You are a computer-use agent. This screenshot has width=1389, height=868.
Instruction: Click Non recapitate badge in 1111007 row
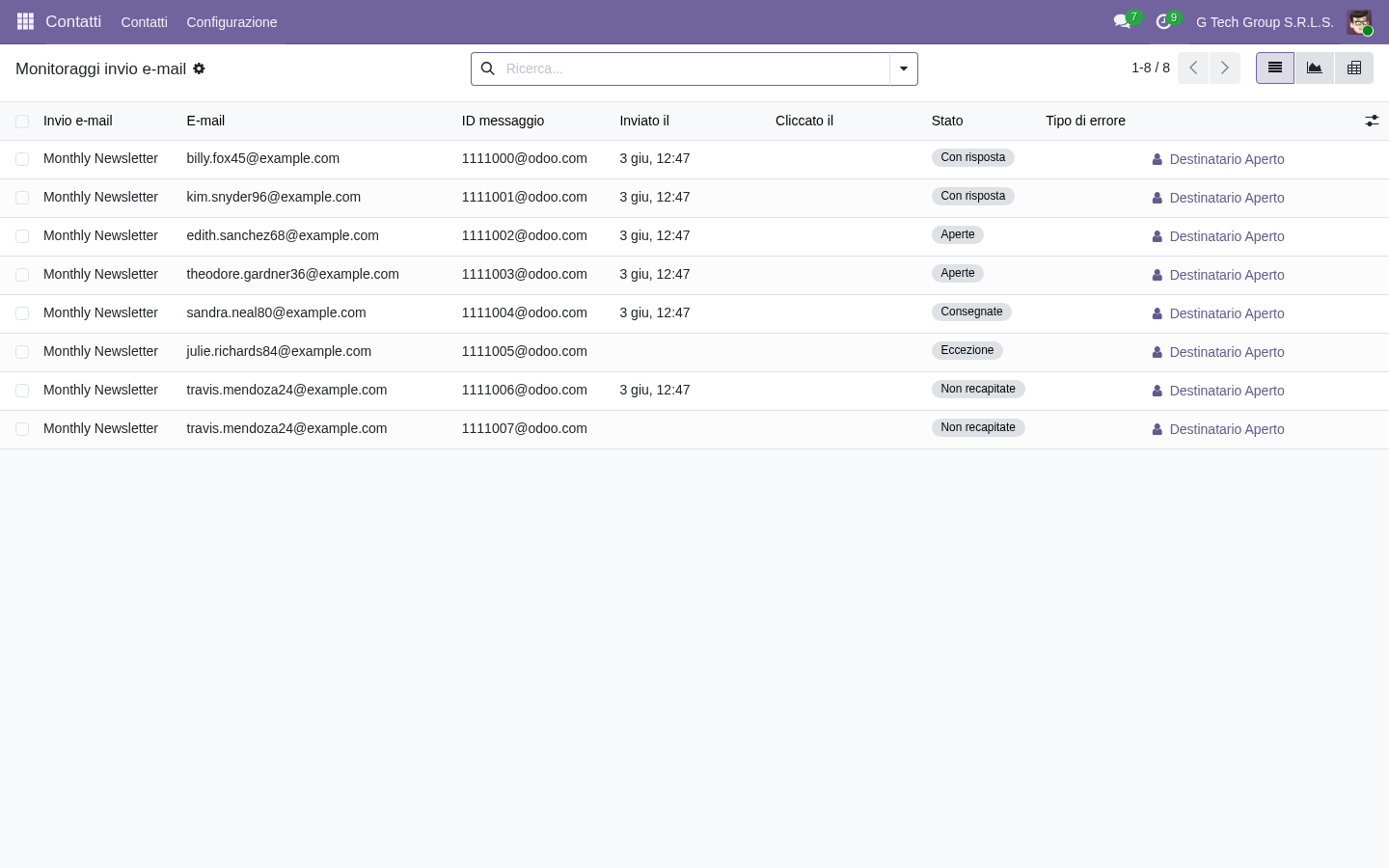(x=978, y=427)
